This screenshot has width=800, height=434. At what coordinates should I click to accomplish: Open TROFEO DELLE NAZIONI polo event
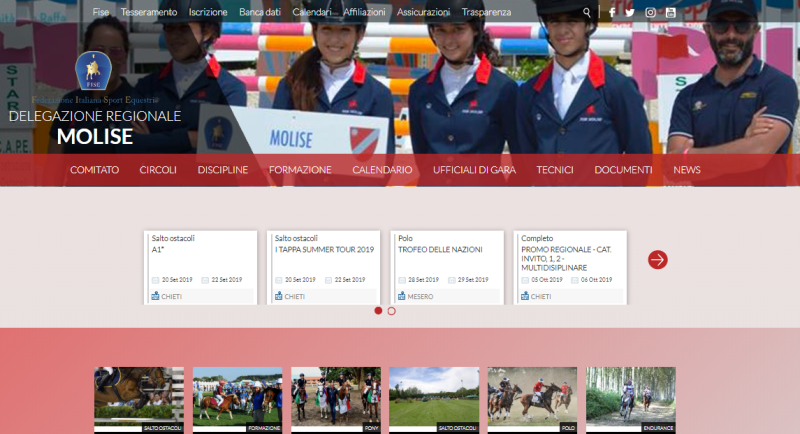tap(447, 268)
